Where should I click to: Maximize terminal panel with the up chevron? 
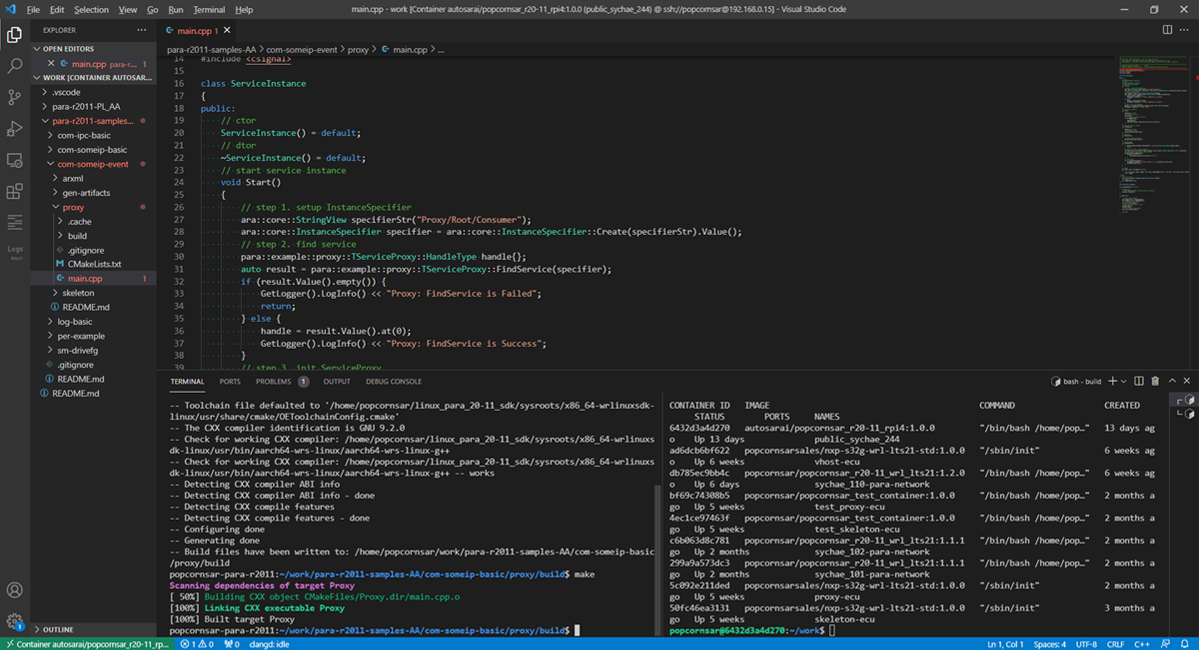coord(1171,381)
